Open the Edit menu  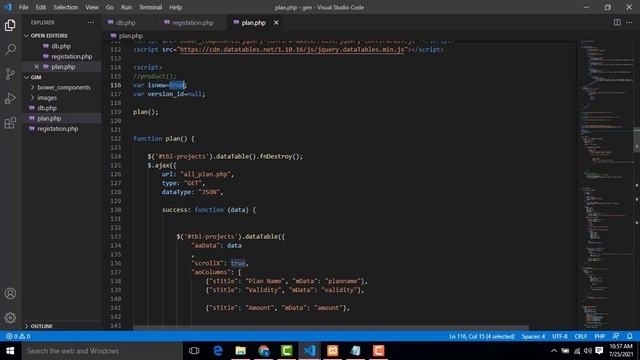(x=40, y=7)
